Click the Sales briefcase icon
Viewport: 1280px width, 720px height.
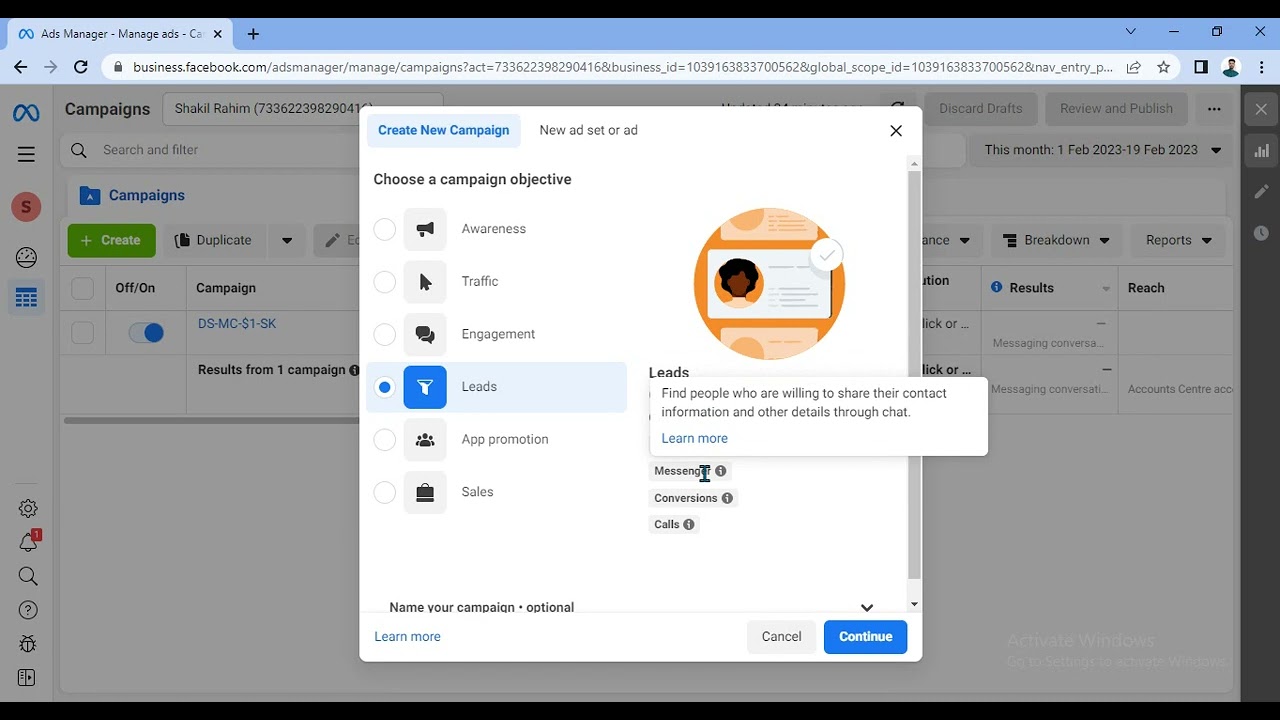click(x=425, y=492)
